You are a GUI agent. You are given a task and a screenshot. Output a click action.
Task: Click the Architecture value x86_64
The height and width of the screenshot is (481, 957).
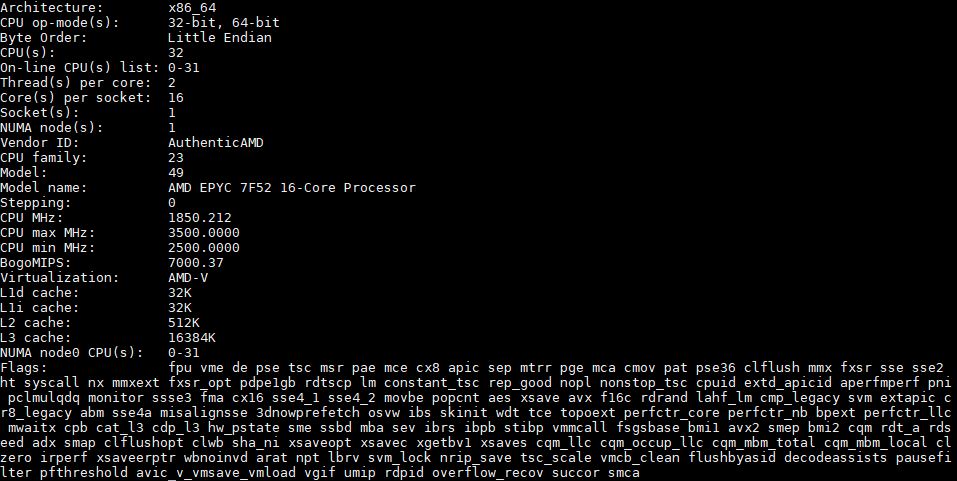tap(192, 8)
